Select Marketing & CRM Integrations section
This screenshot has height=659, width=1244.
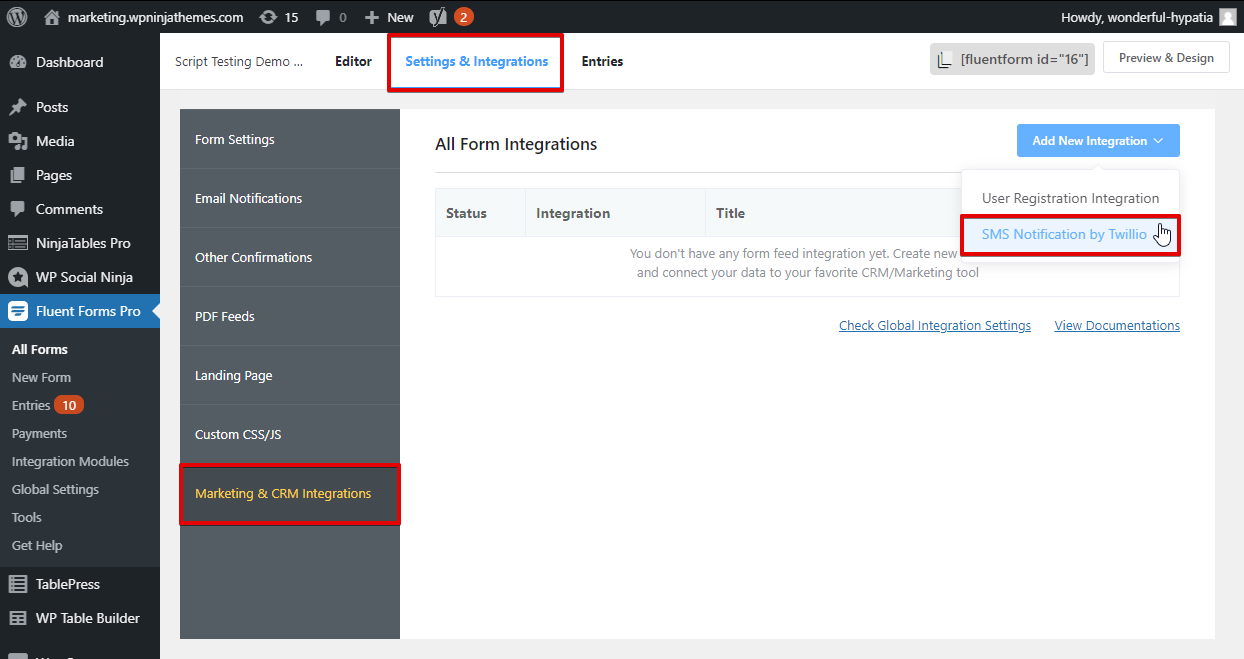tap(283, 493)
